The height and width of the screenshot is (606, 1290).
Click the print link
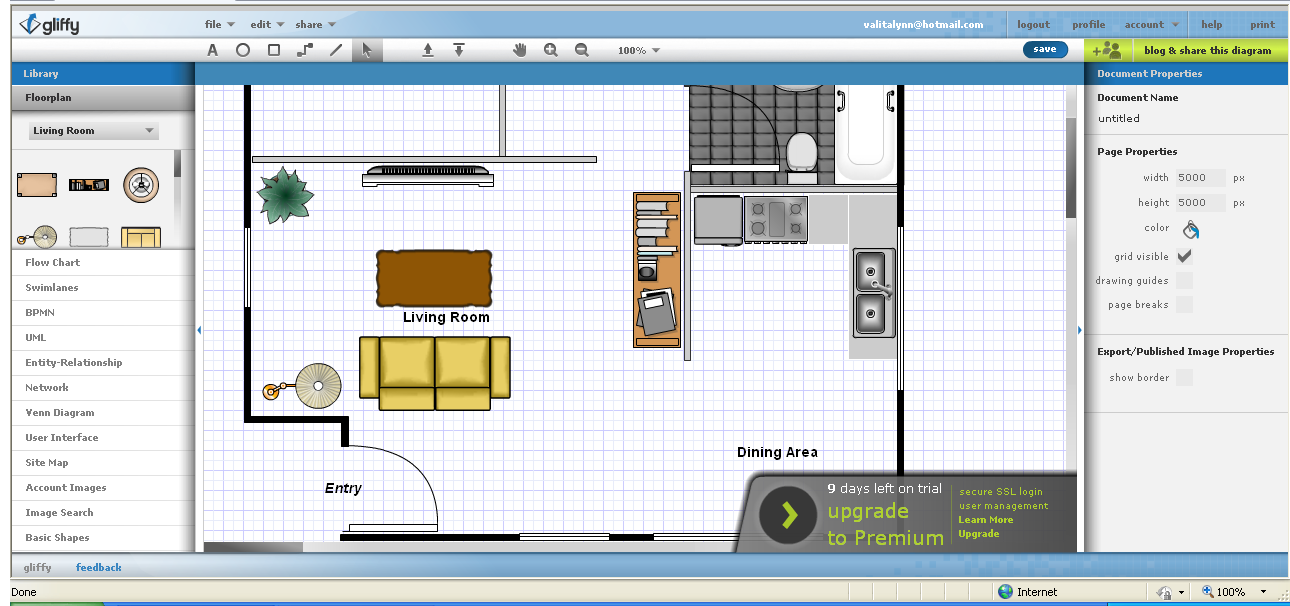point(1262,24)
